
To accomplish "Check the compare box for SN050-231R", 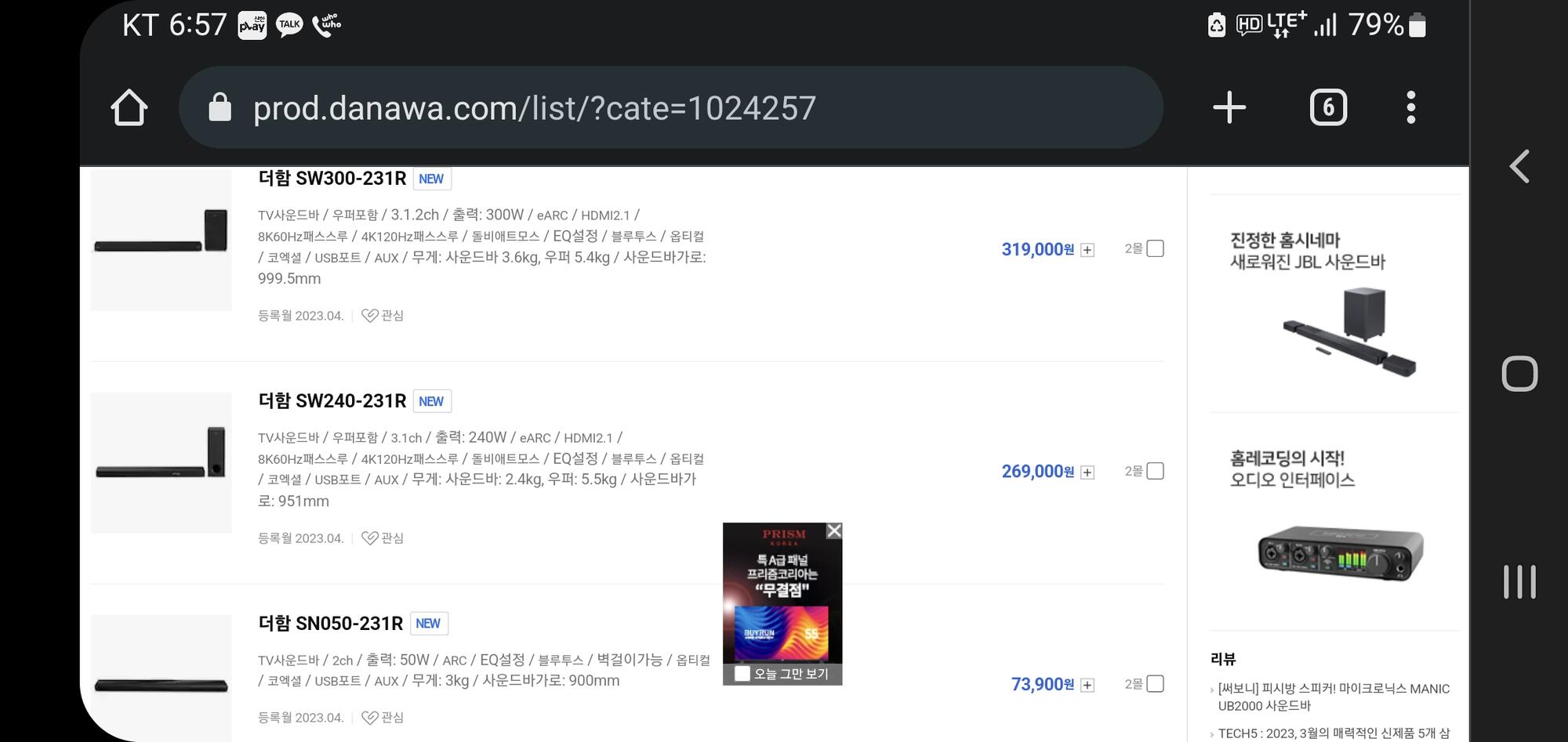I will (x=1155, y=684).
